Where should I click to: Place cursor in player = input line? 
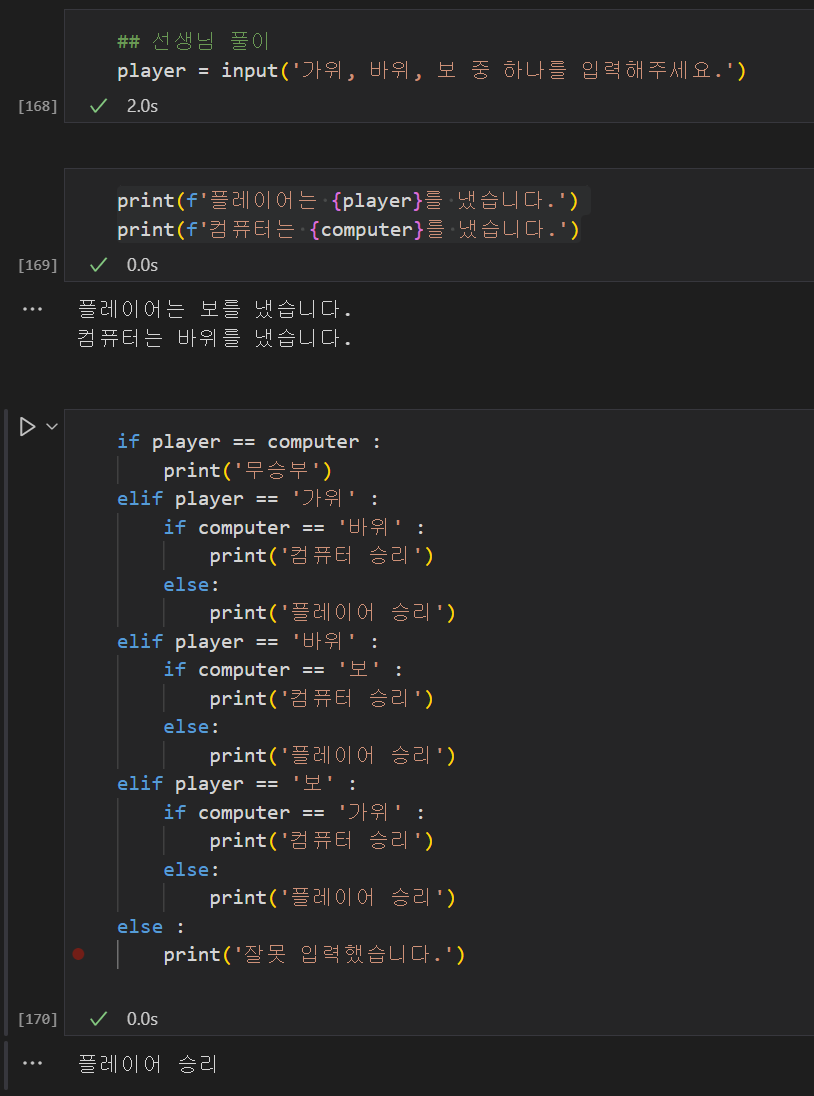(432, 71)
